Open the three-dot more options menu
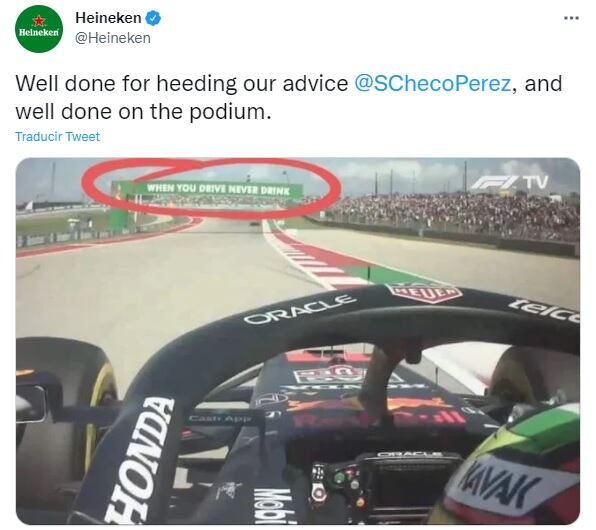The image size is (596, 530). pos(571,18)
